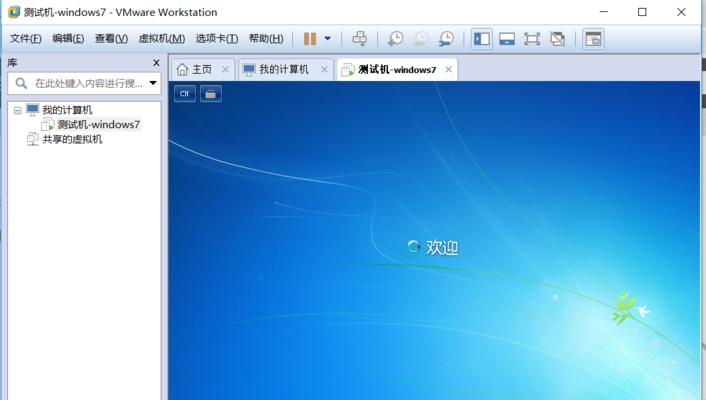Viewport: 706px width, 400px height.
Task: Switch to Unity mode
Action: (557, 39)
